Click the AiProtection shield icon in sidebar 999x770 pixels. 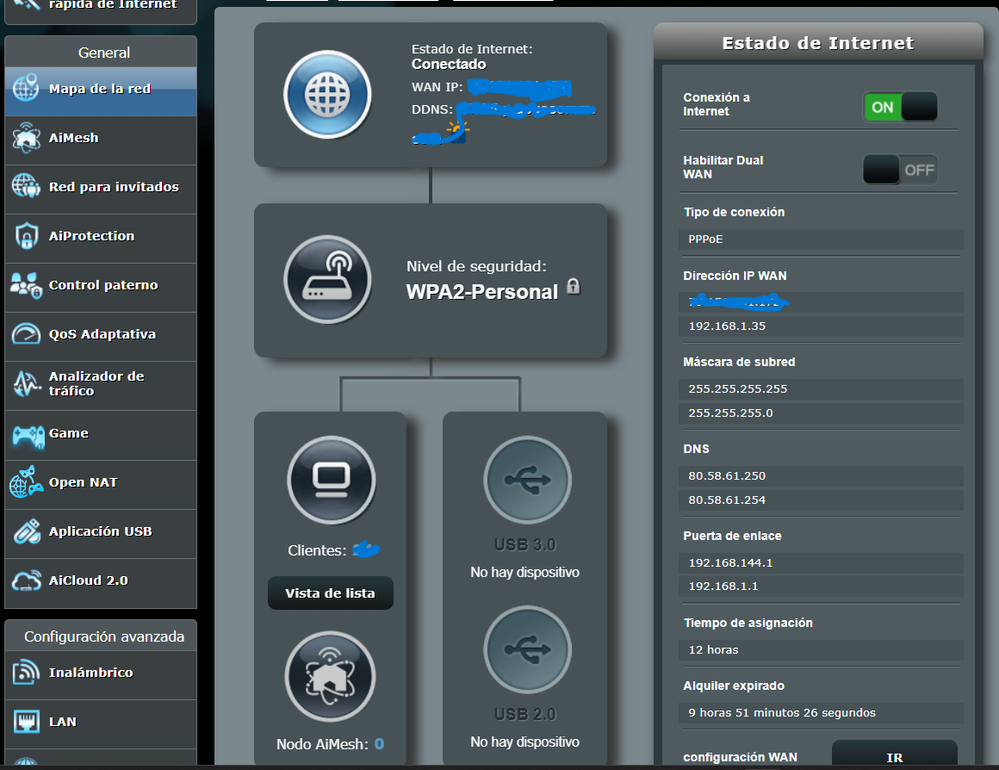point(26,236)
